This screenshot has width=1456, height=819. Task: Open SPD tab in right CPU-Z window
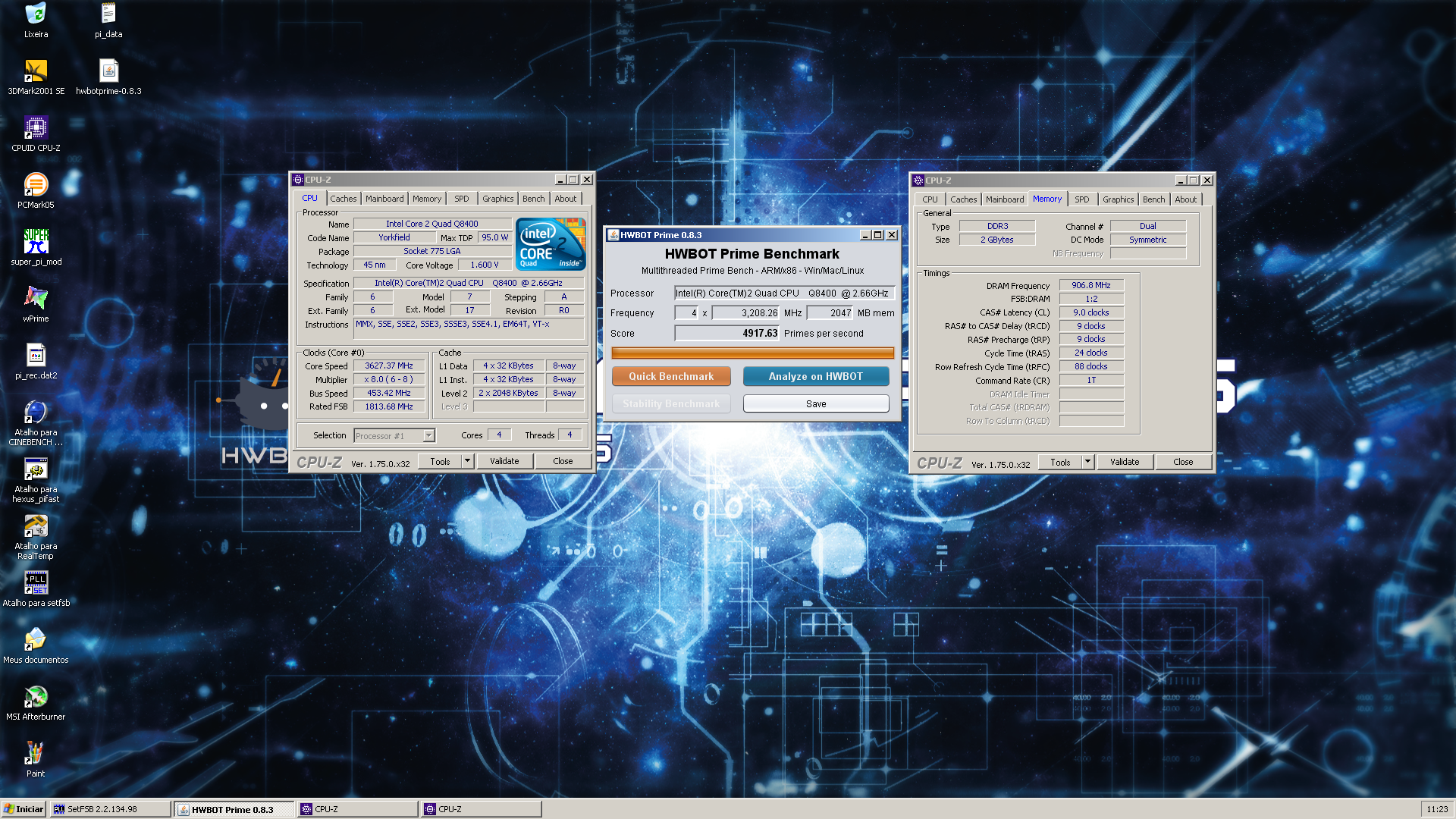pos(1082,199)
